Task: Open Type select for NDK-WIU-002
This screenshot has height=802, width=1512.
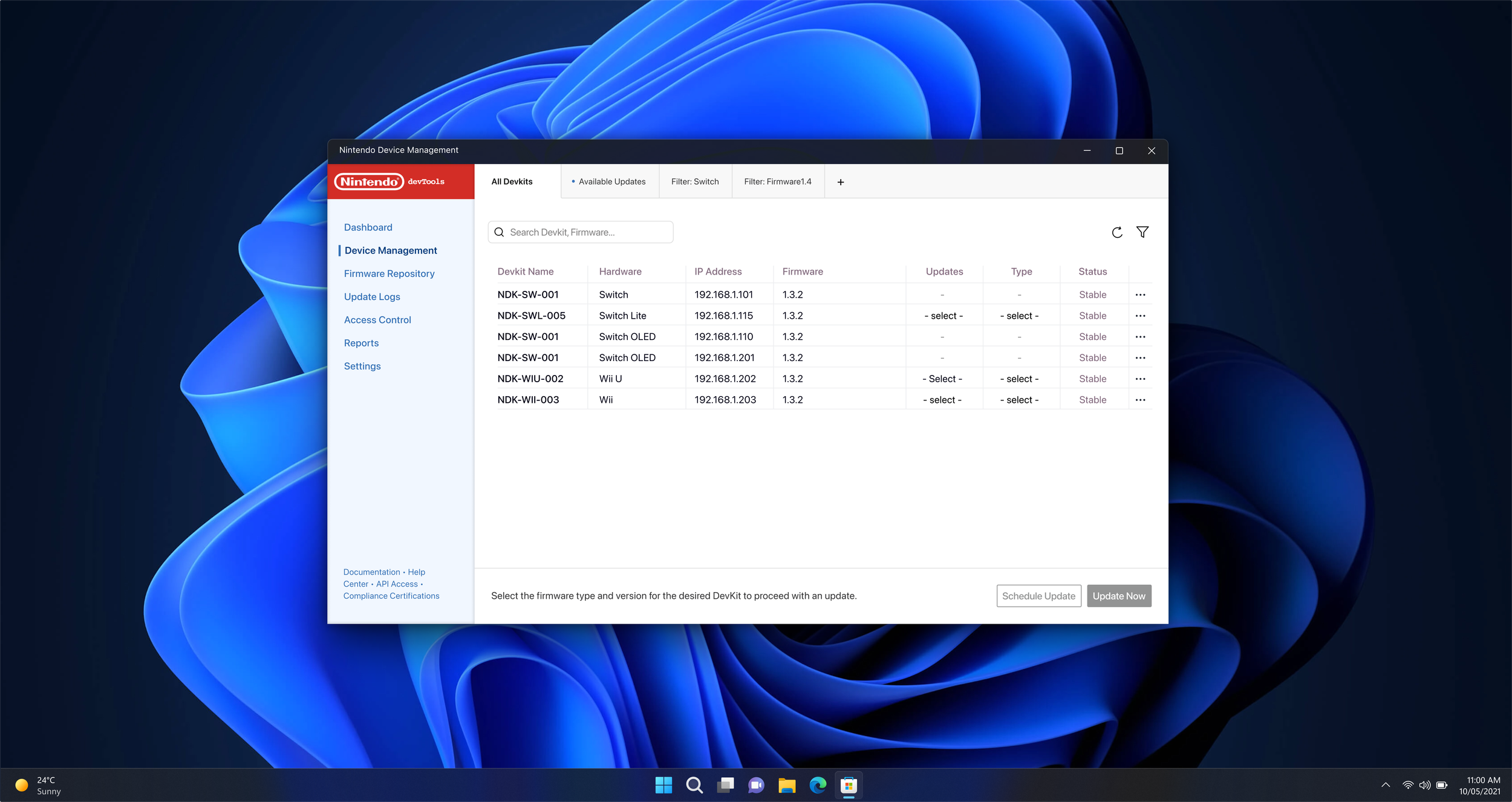Action: [x=1019, y=379]
